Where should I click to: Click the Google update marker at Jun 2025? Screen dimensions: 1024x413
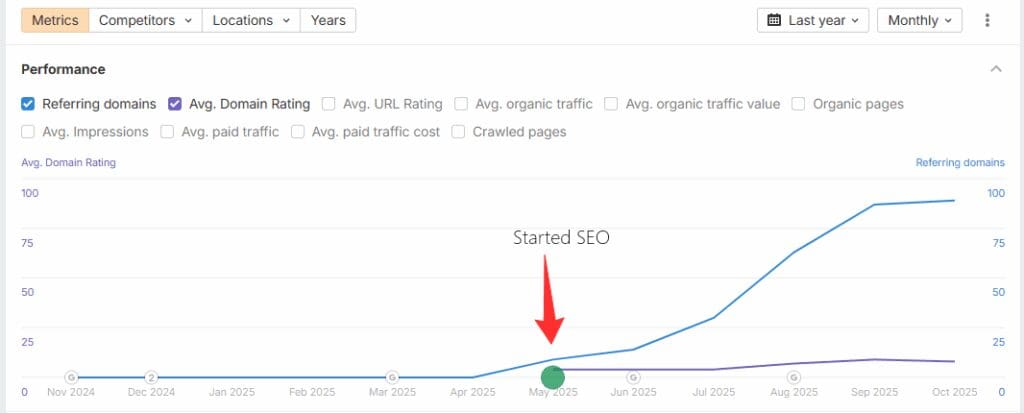pyautogui.click(x=633, y=377)
